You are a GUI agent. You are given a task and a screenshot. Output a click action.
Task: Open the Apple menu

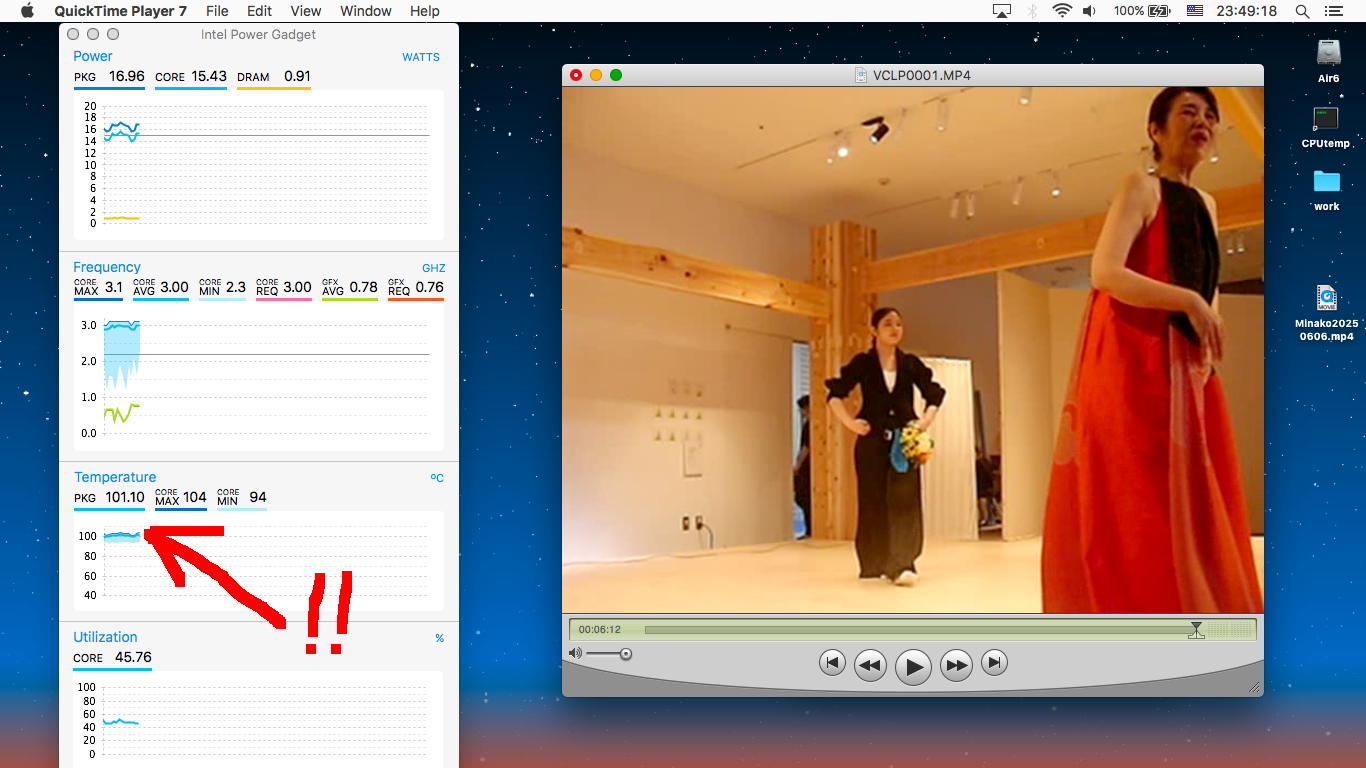pos(27,11)
